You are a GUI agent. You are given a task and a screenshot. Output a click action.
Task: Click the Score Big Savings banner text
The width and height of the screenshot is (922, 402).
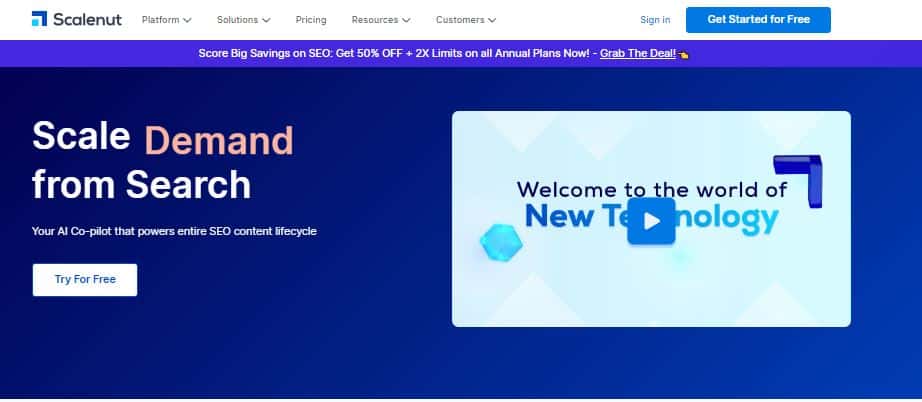[393, 53]
